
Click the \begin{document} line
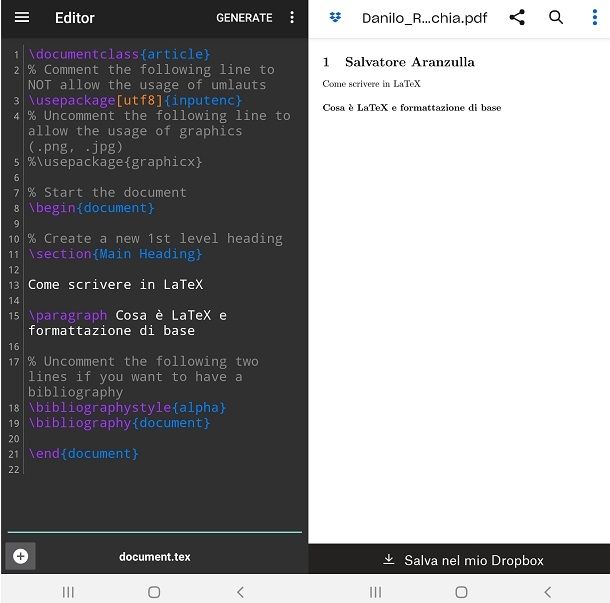coord(91,208)
